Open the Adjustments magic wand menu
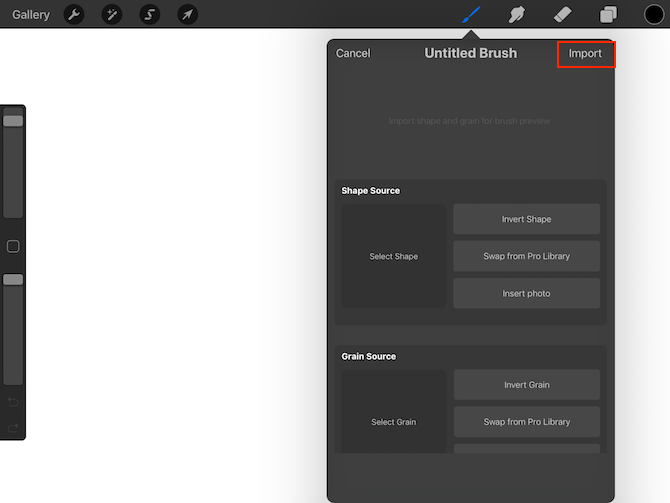Viewport: 670px width, 503px height. tap(112, 14)
